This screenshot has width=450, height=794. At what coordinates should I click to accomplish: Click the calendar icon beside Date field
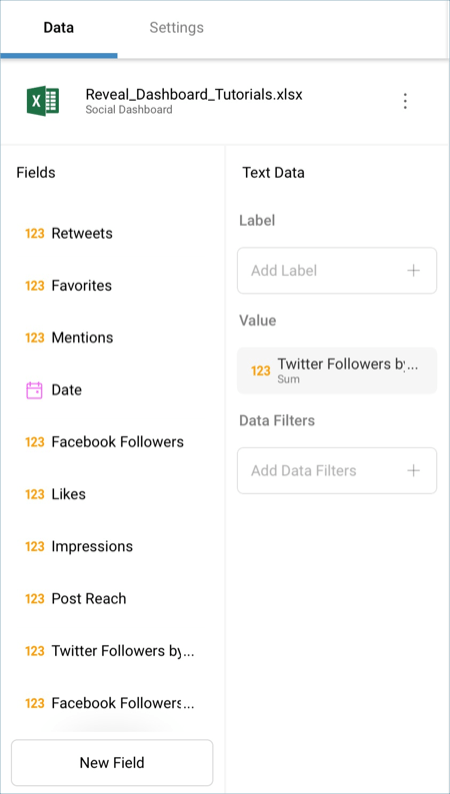[34, 390]
